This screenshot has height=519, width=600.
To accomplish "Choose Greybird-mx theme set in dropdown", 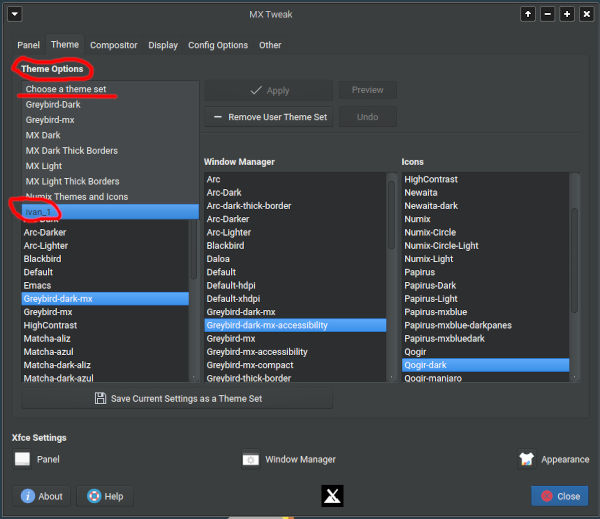I will 110,120.
